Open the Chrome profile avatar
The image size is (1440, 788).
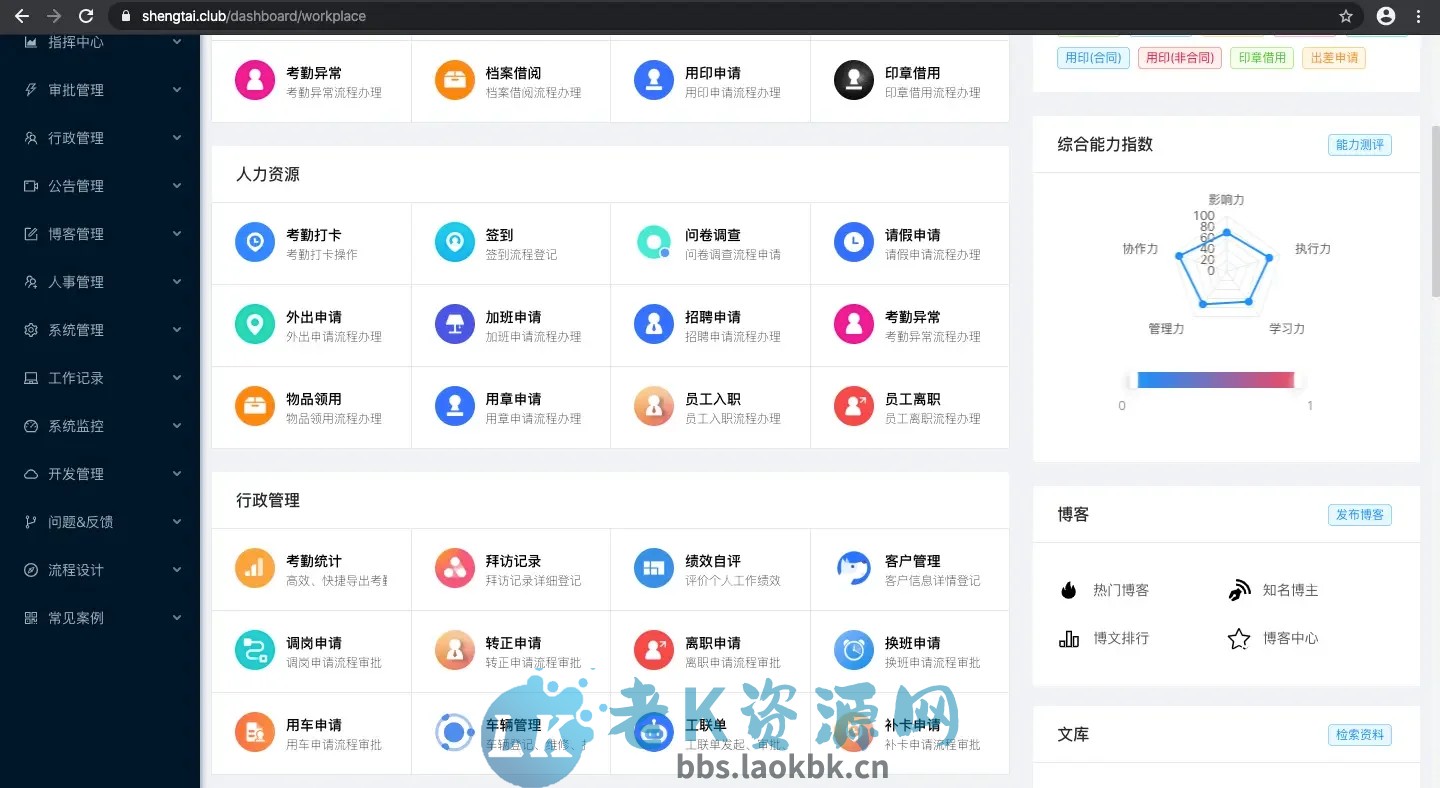click(x=1386, y=16)
